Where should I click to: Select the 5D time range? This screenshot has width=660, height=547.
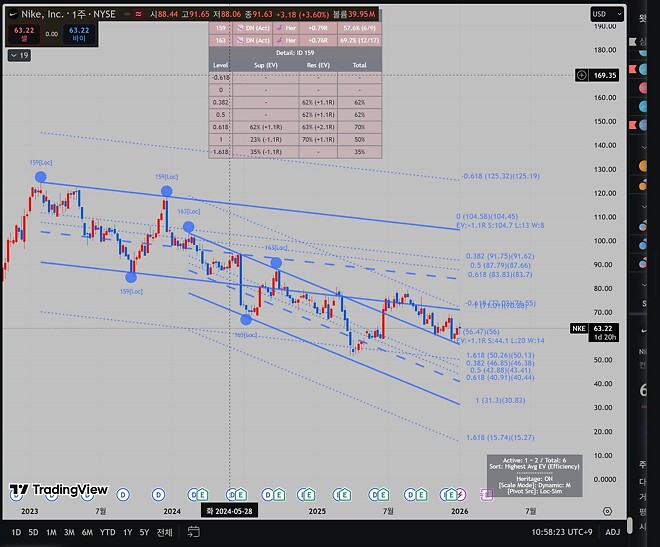coord(33,532)
